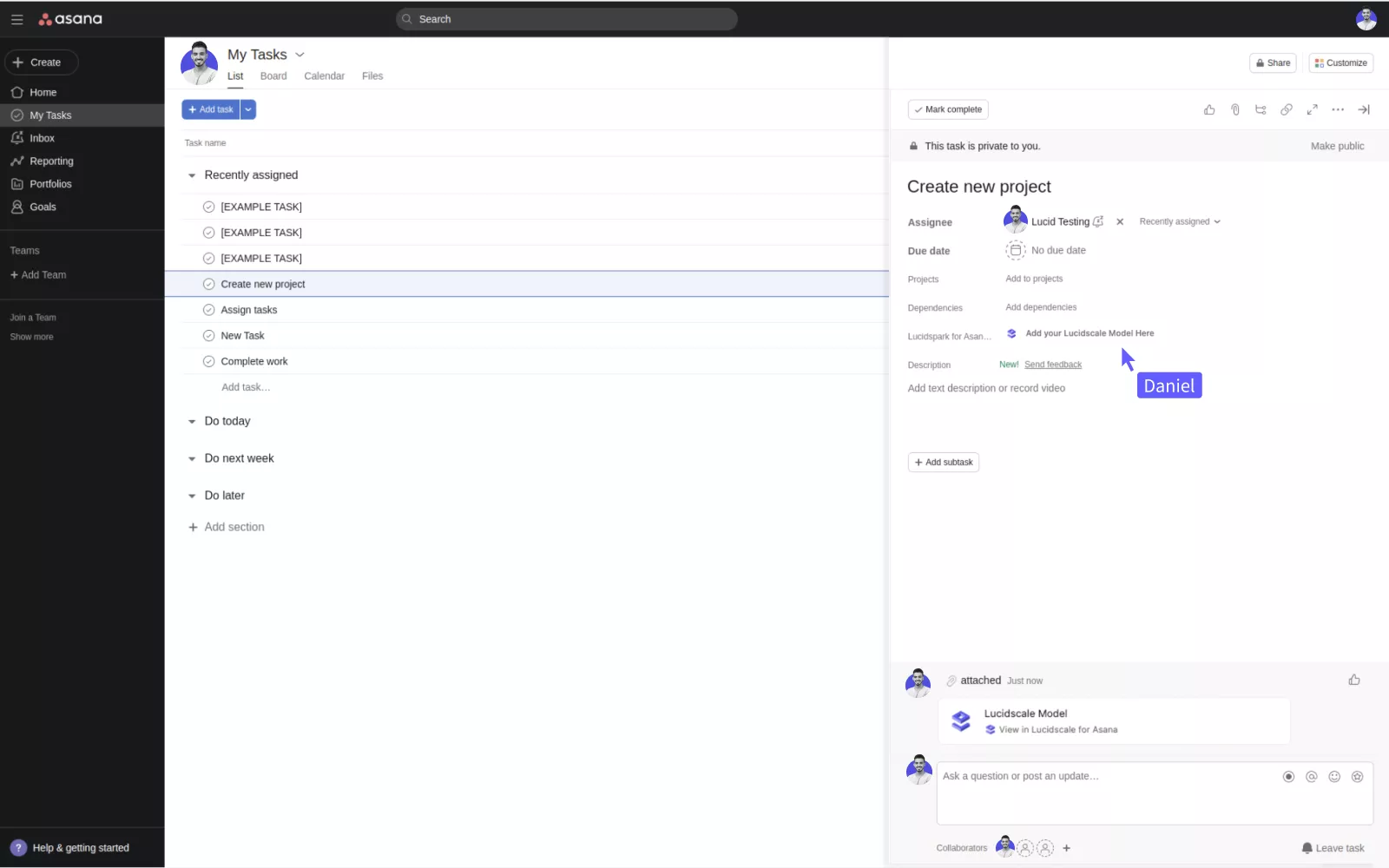
Task: Click the paperclip attachment icon
Action: coord(1234,109)
